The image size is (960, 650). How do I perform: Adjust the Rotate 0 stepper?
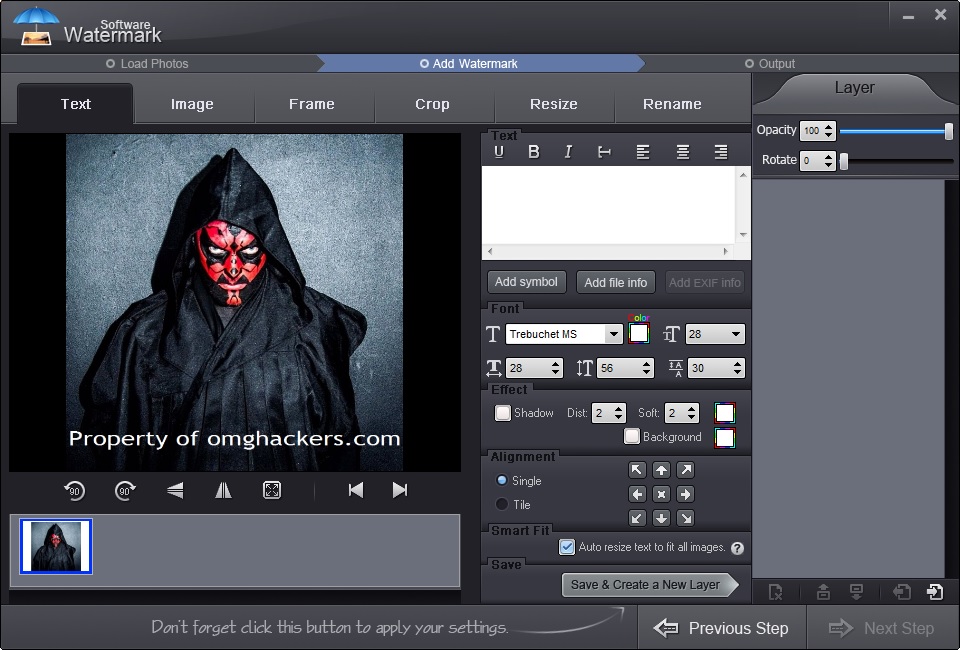point(828,160)
